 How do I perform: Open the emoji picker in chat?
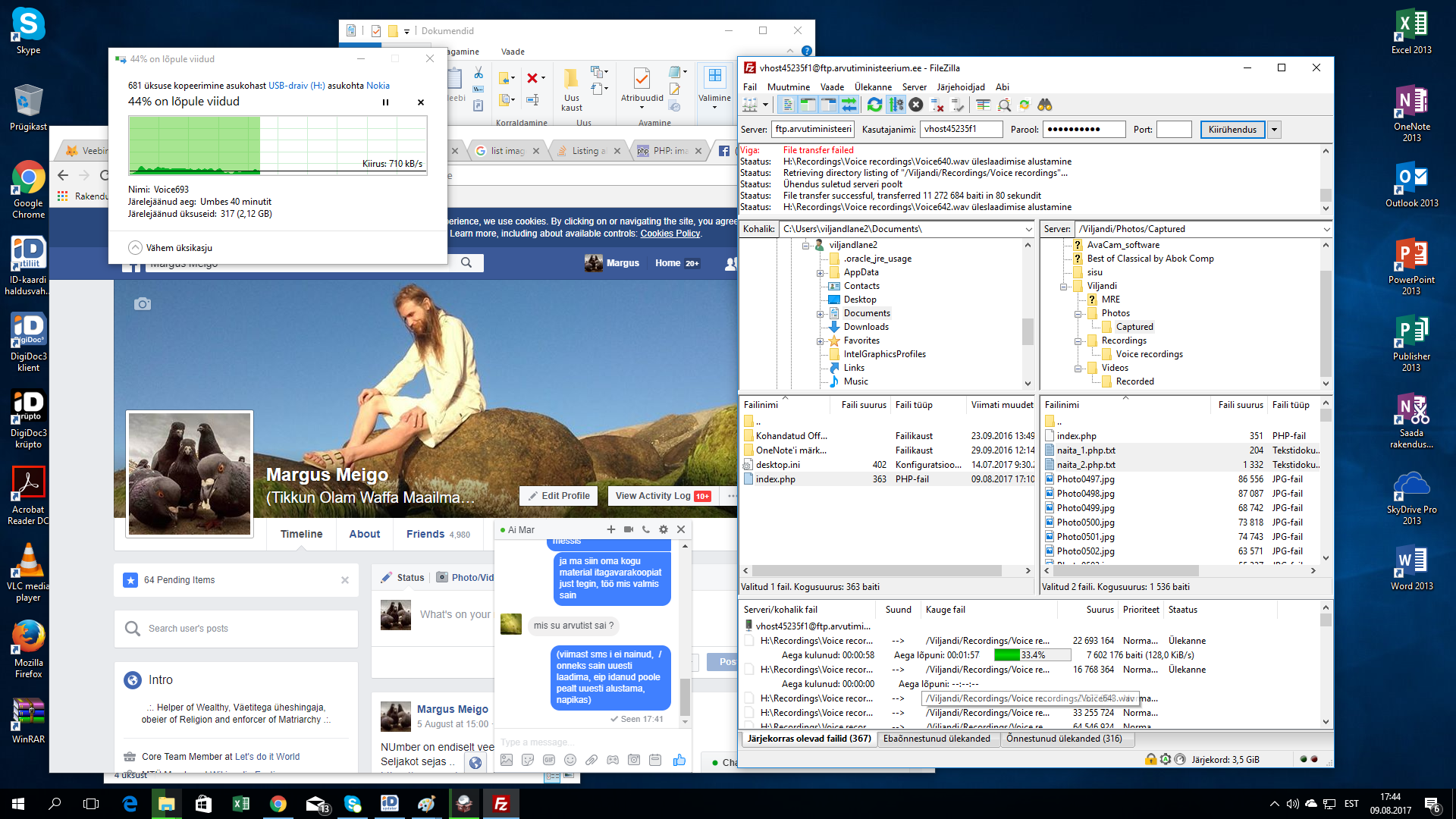(570, 760)
